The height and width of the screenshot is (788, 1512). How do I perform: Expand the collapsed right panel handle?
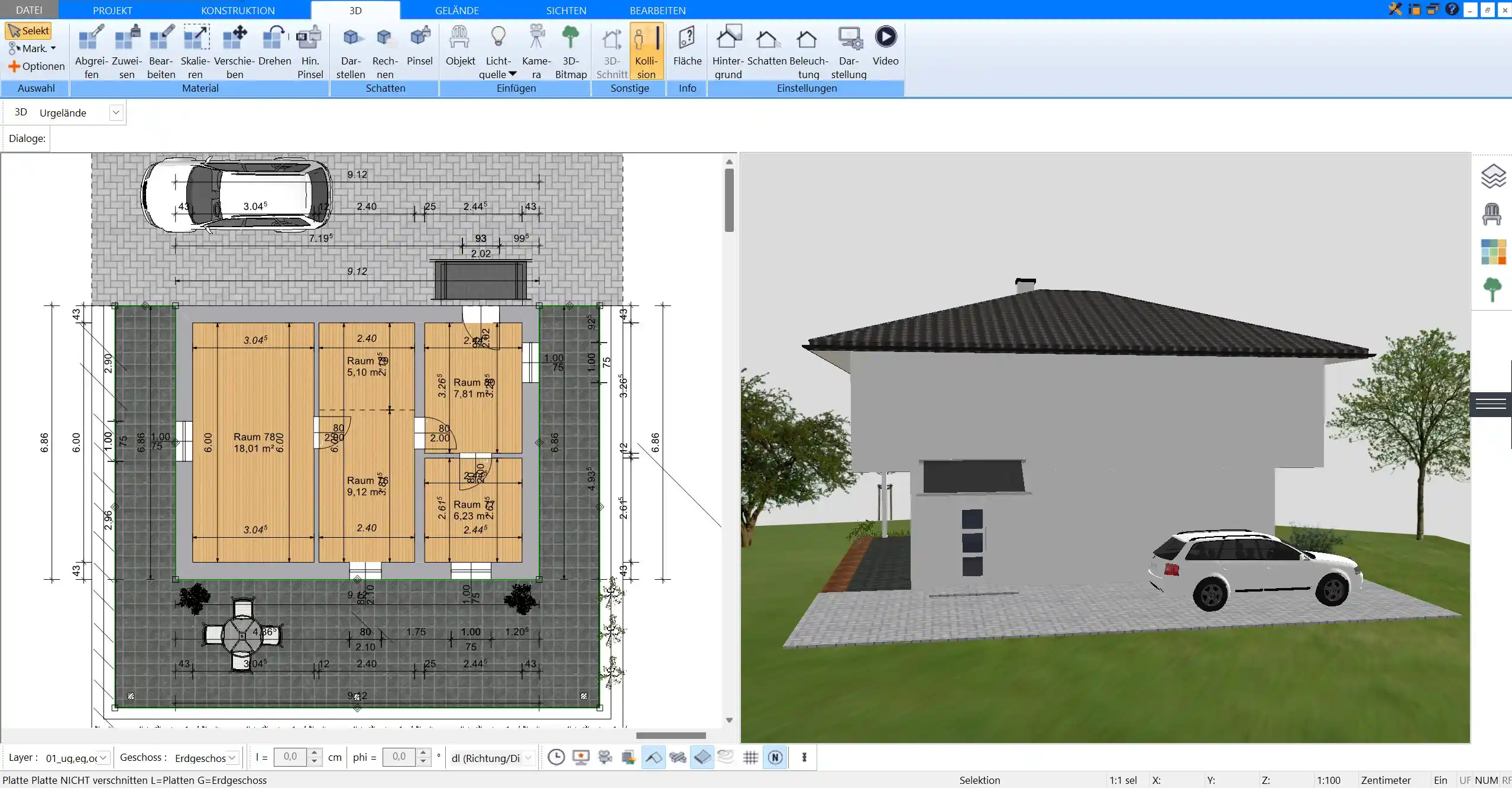(x=1491, y=404)
